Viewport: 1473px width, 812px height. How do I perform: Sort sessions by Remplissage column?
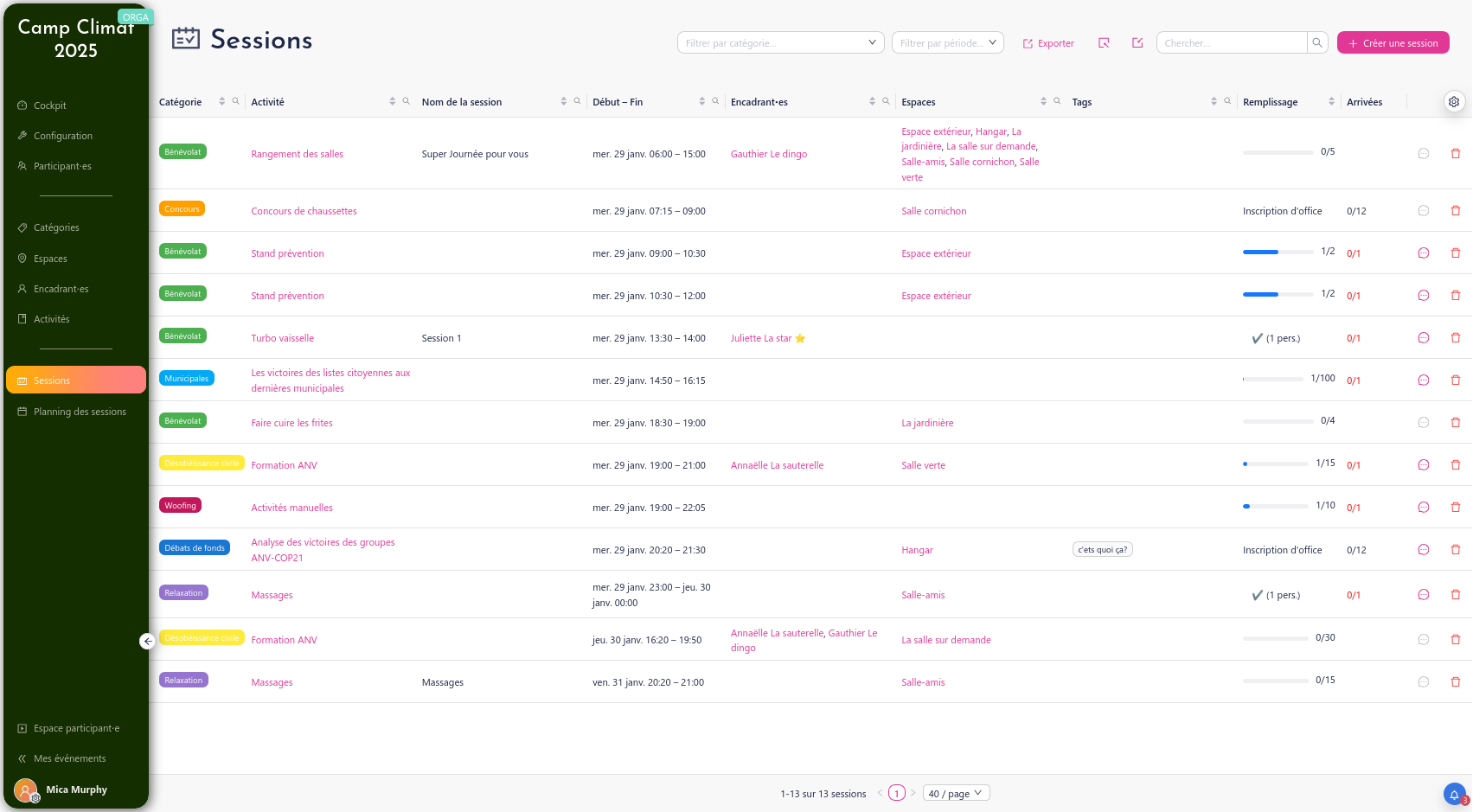[x=1331, y=102]
